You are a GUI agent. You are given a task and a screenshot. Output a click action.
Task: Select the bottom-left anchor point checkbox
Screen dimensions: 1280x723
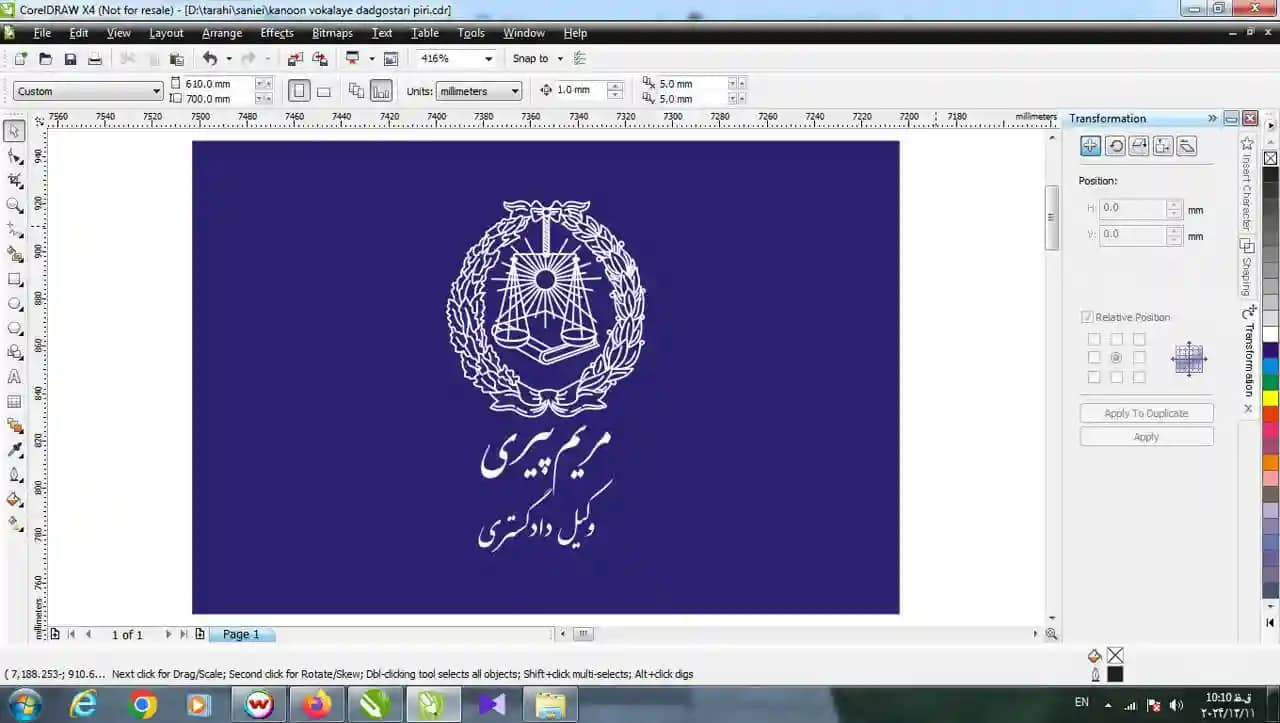point(1094,377)
